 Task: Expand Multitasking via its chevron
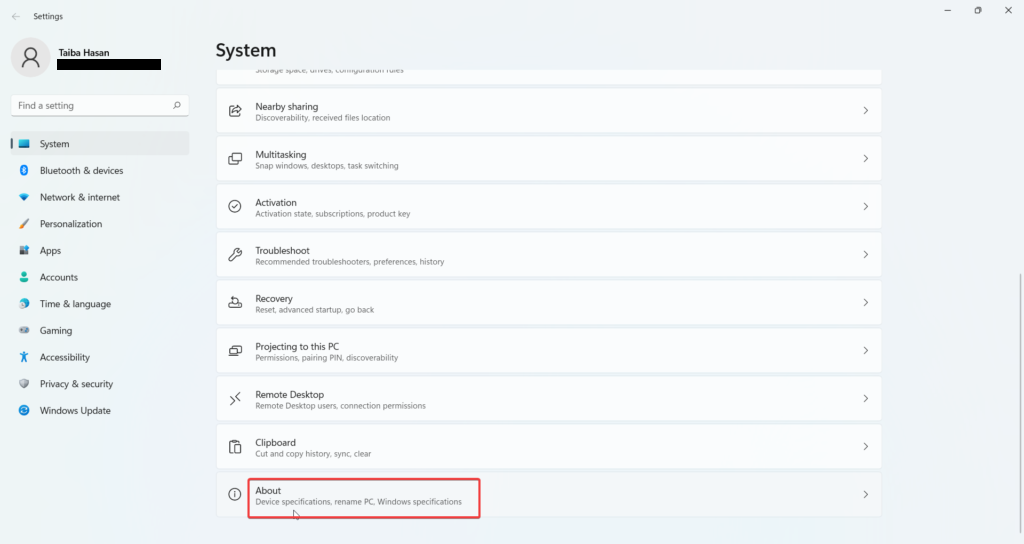(865, 159)
